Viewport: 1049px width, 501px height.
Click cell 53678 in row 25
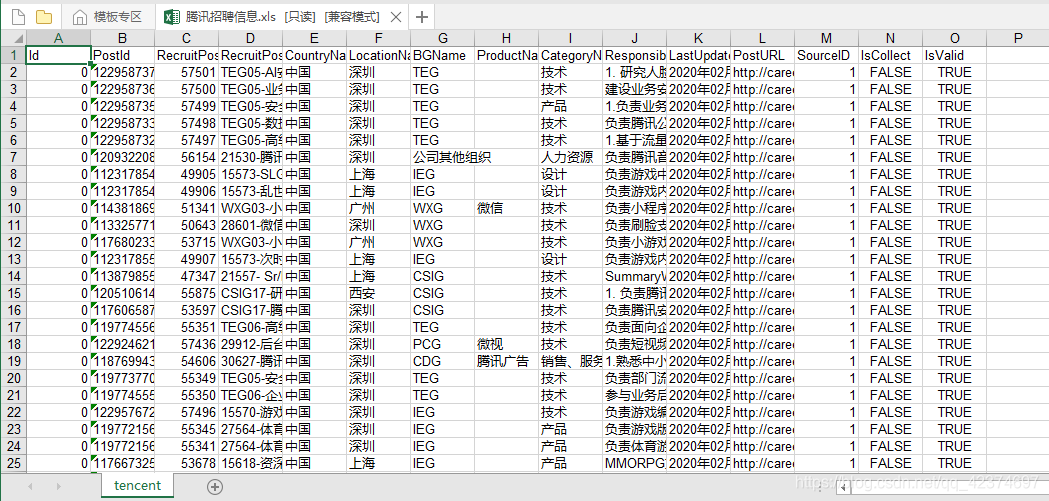pyautogui.click(x=187, y=463)
